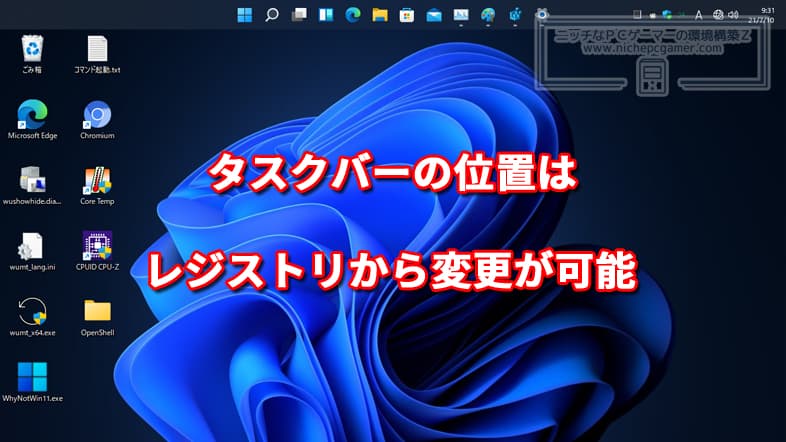Open File Explorer from taskbar
This screenshot has width=786, height=442.
380,15
